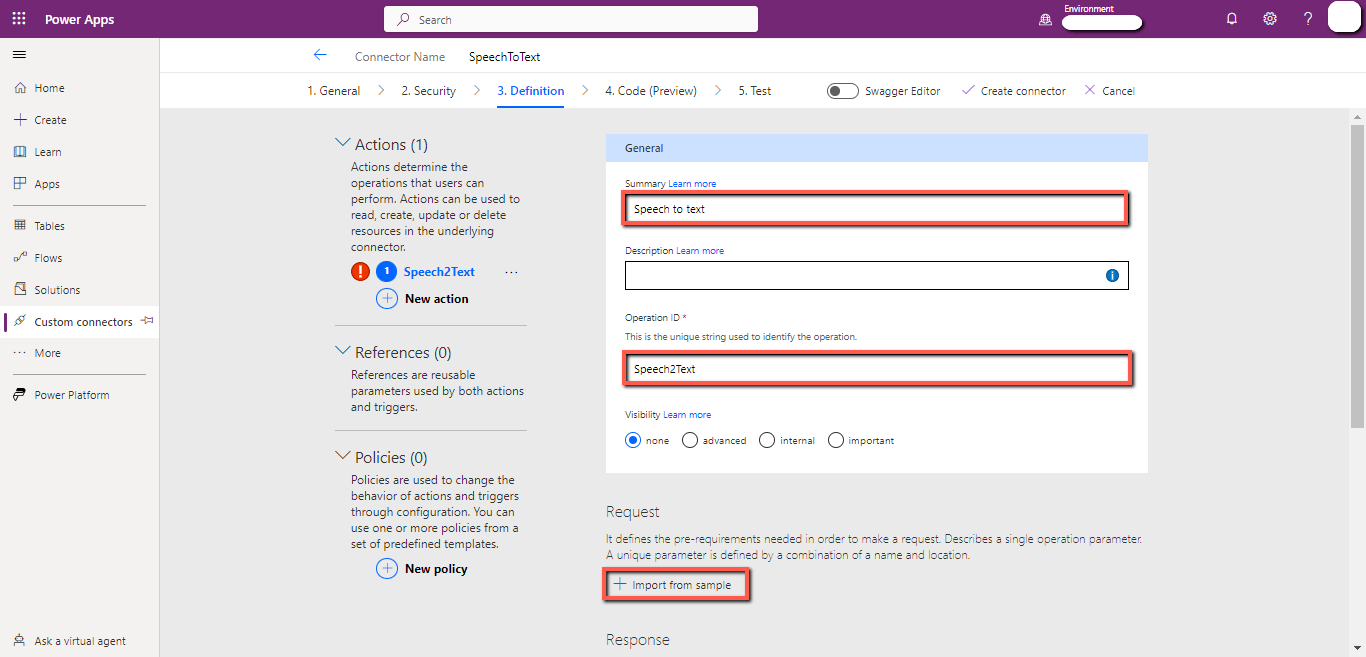Select the 'internal' visibility radio button
The image size is (1366, 657).
click(767, 440)
